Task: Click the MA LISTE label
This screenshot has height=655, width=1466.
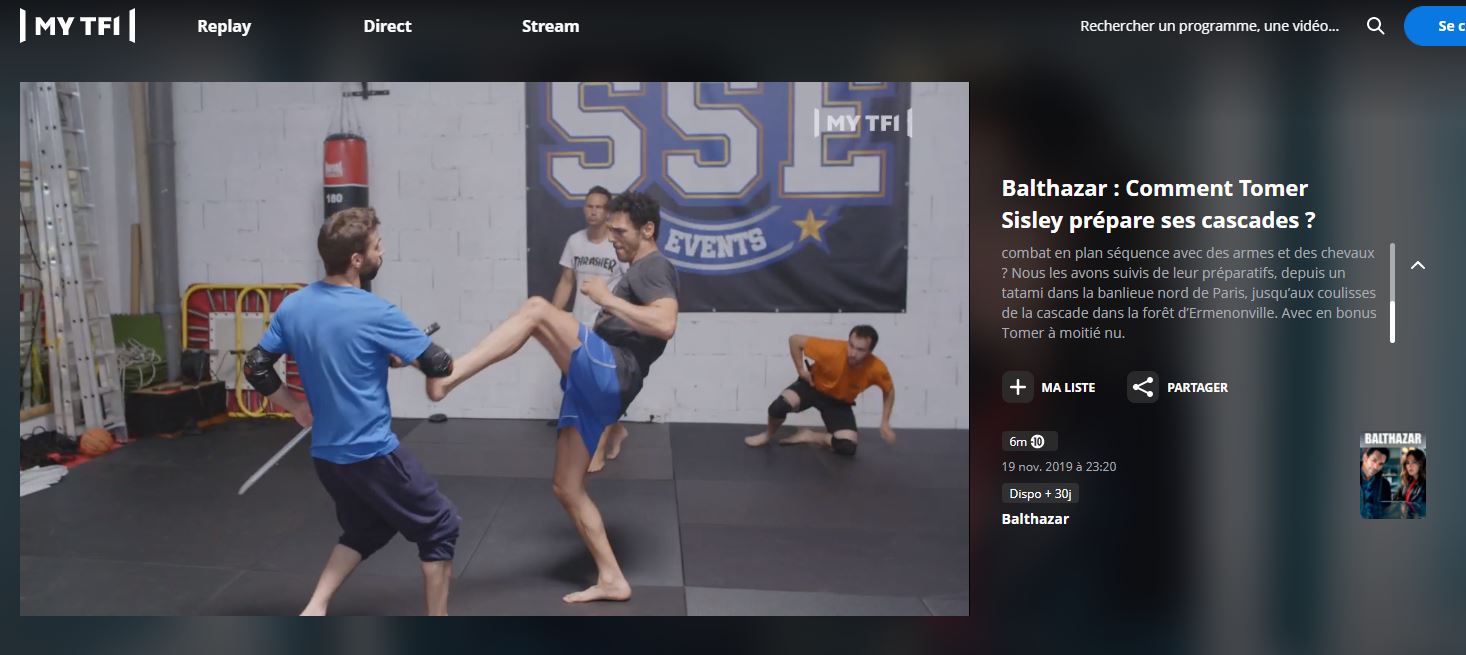Action: (1068, 388)
